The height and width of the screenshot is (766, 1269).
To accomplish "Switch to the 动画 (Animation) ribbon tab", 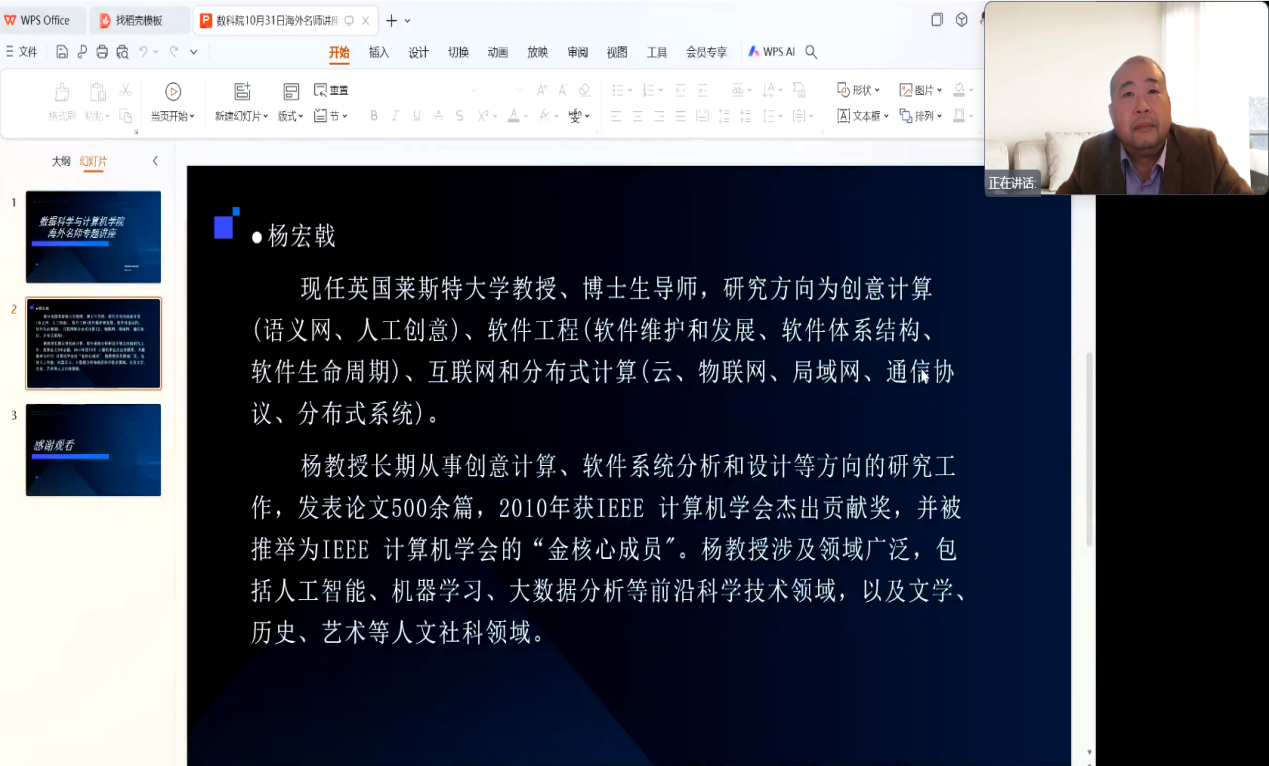I will (498, 50).
